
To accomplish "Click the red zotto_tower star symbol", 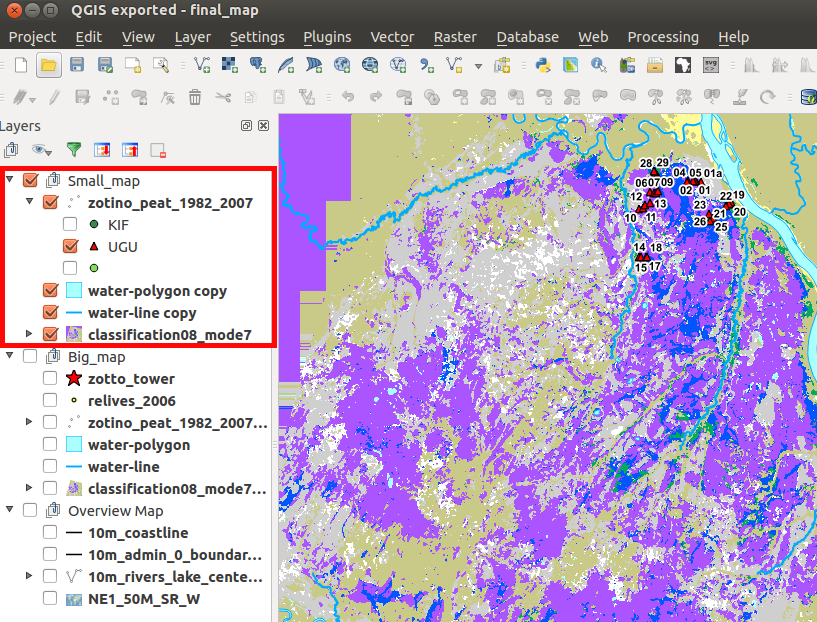I will pos(73,379).
